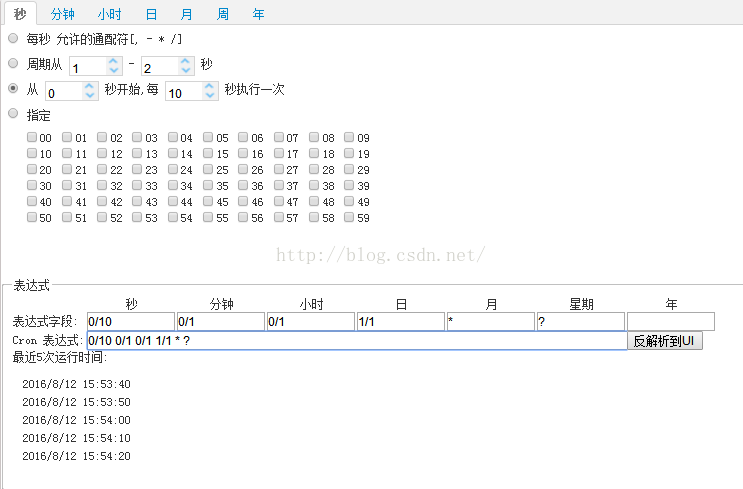Go to the 月 tab

186,14
